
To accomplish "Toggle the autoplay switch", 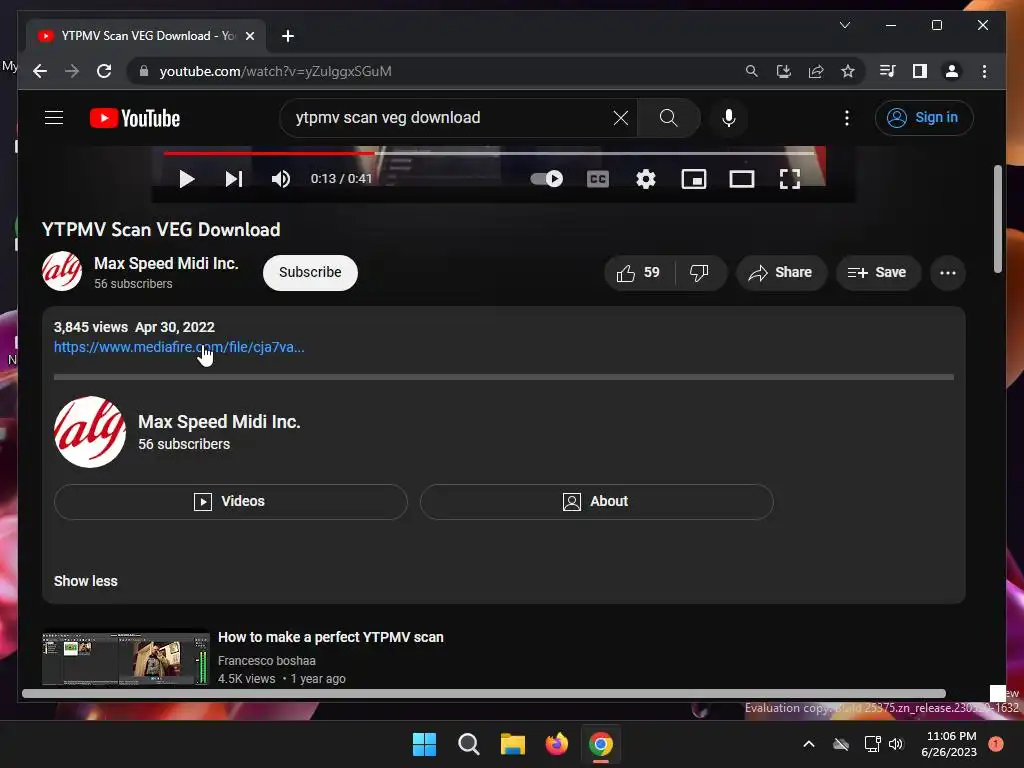I will [x=547, y=179].
